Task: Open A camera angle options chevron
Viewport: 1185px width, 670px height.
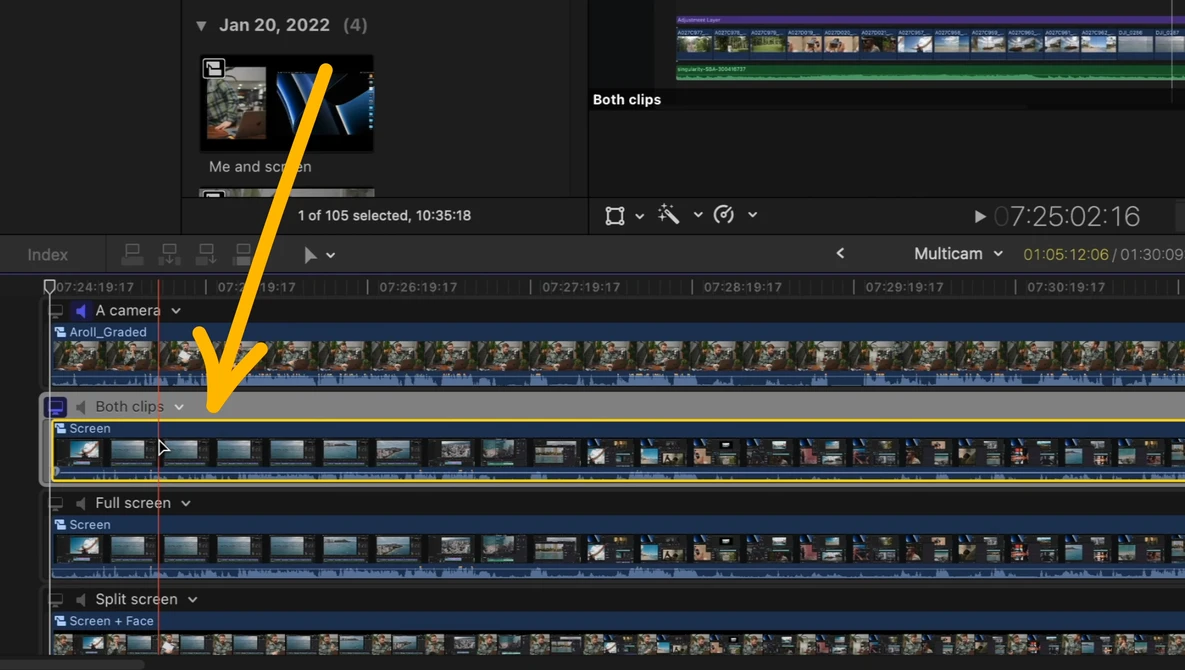Action: 176,310
